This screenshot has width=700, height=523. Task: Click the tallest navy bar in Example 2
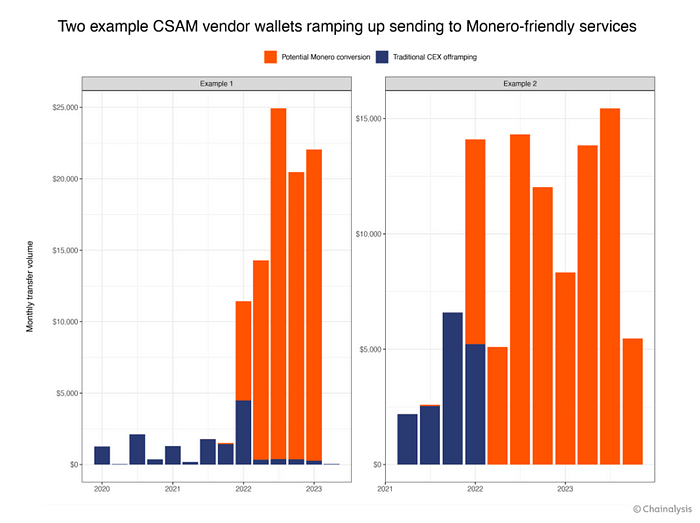(x=453, y=389)
